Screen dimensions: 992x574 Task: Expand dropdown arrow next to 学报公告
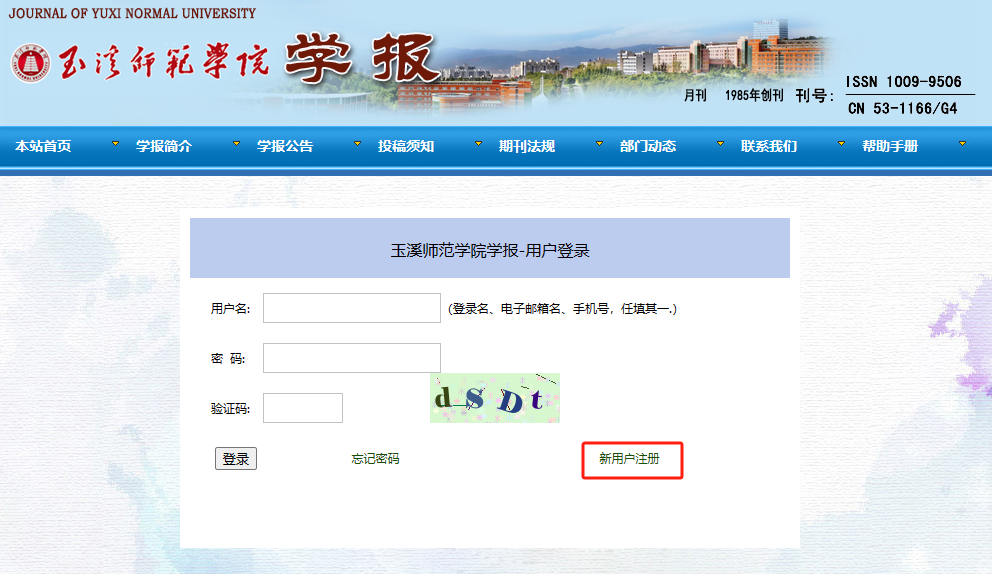pyautogui.click(x=357, y=144)
